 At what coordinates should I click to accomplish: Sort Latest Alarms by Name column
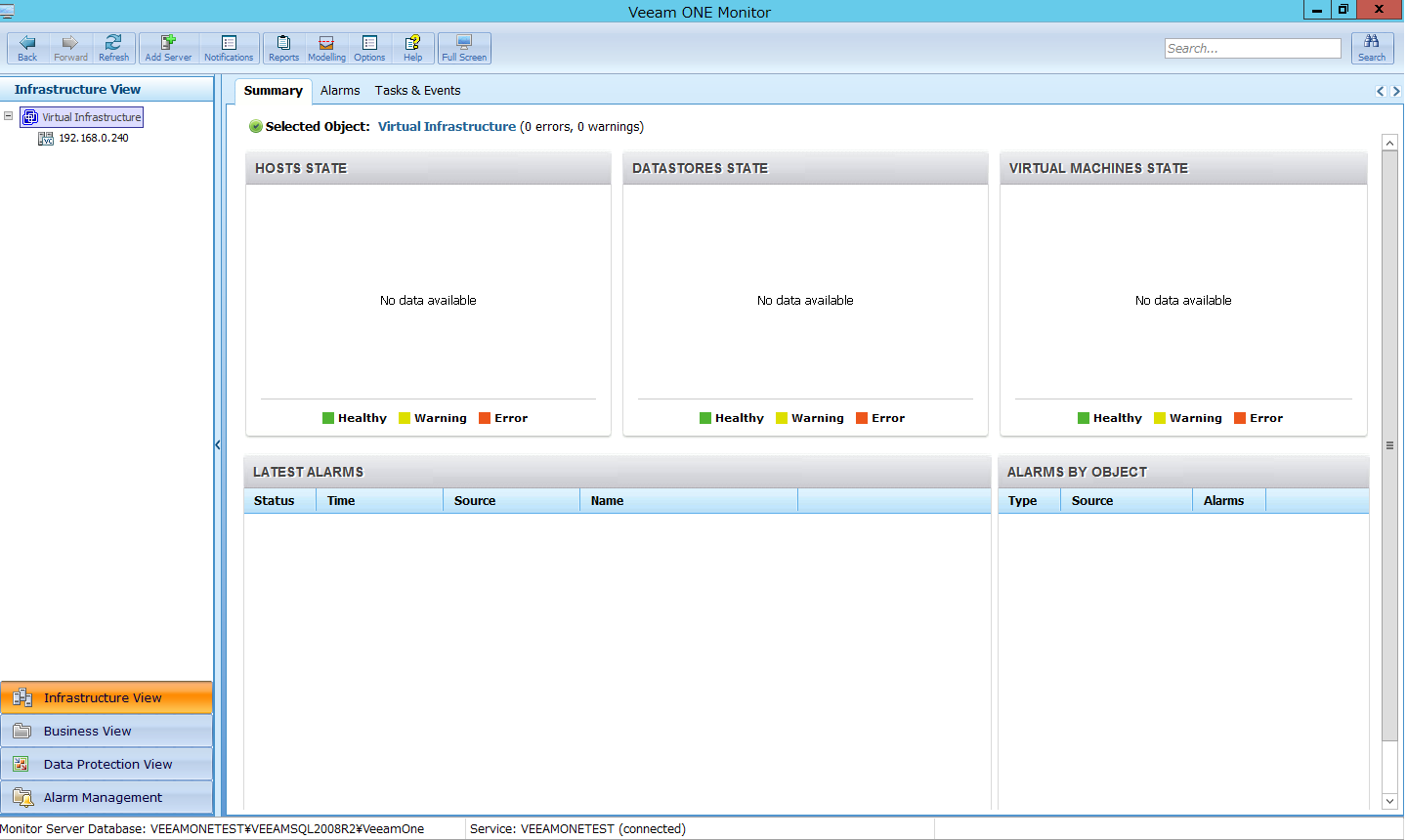point(689,501)
